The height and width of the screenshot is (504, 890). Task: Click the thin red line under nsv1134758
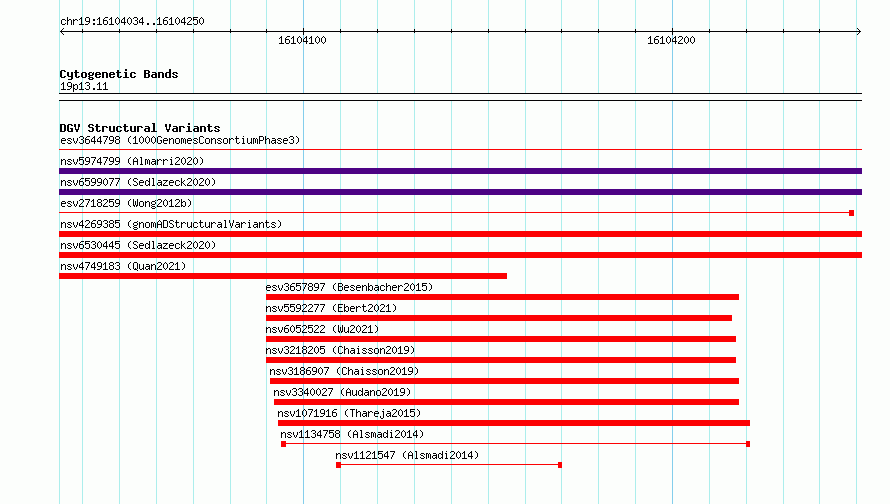[515, 444]
